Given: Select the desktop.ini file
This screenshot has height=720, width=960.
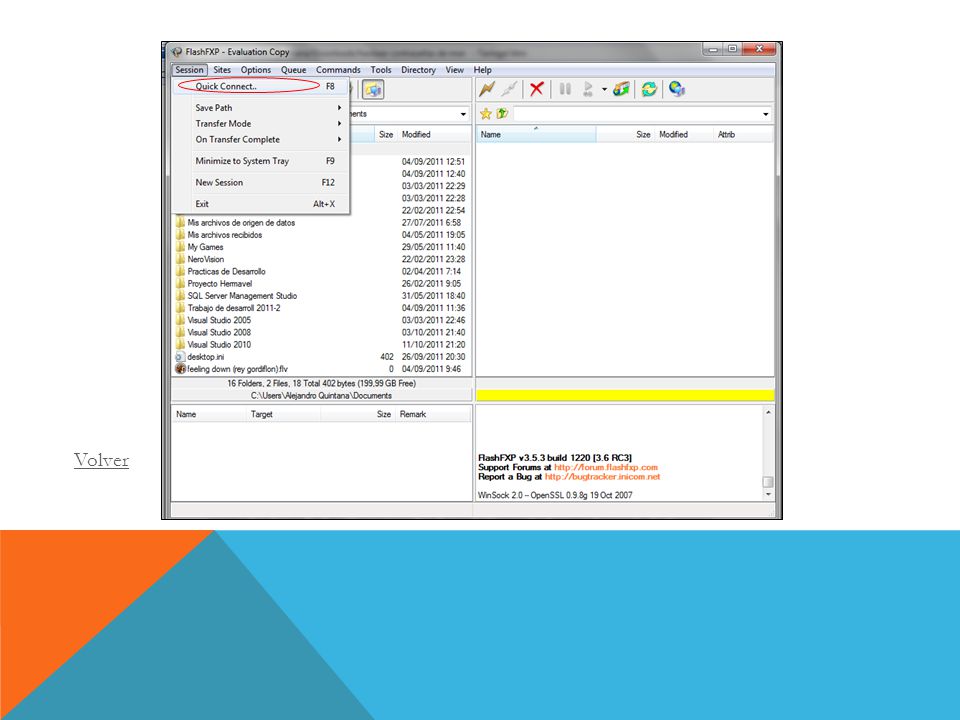Looking at the screenshot, I should (x=206, y=357).
